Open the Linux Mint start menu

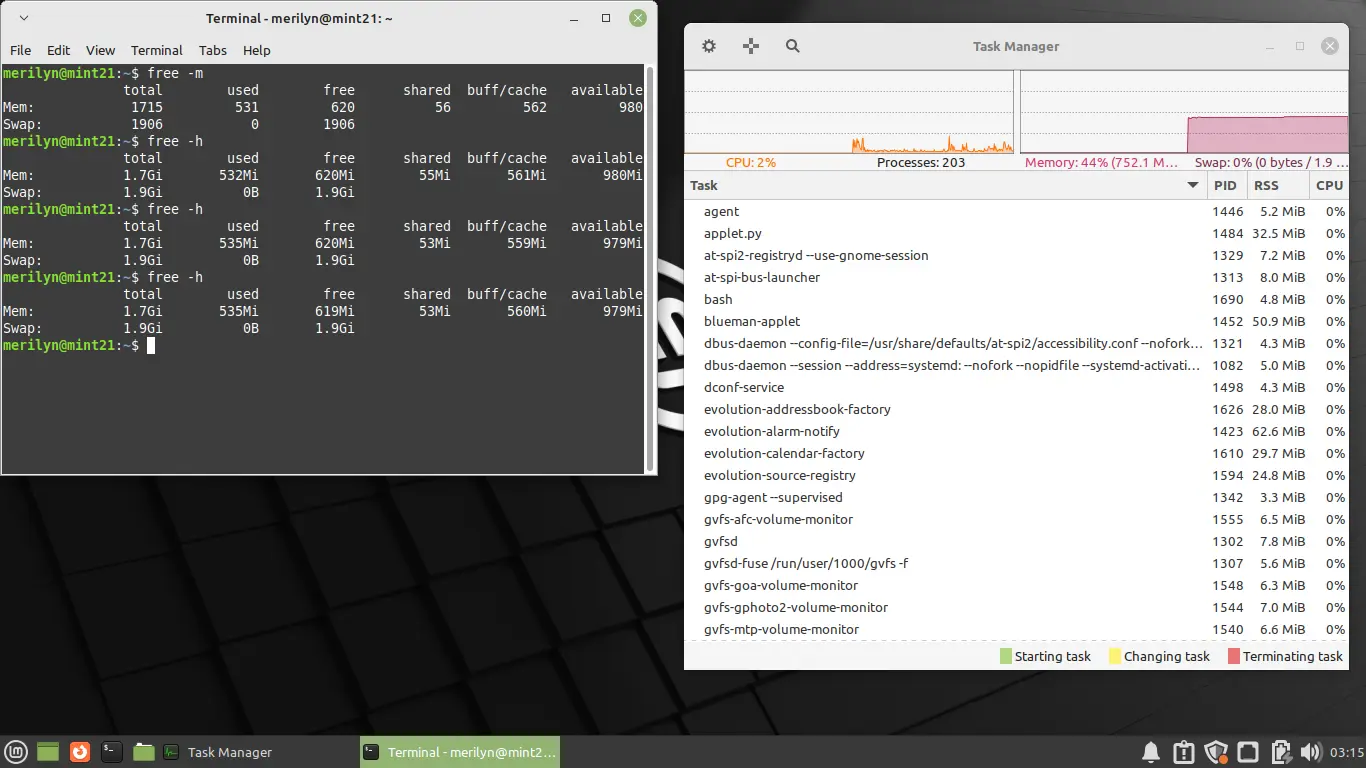(16, 752)
